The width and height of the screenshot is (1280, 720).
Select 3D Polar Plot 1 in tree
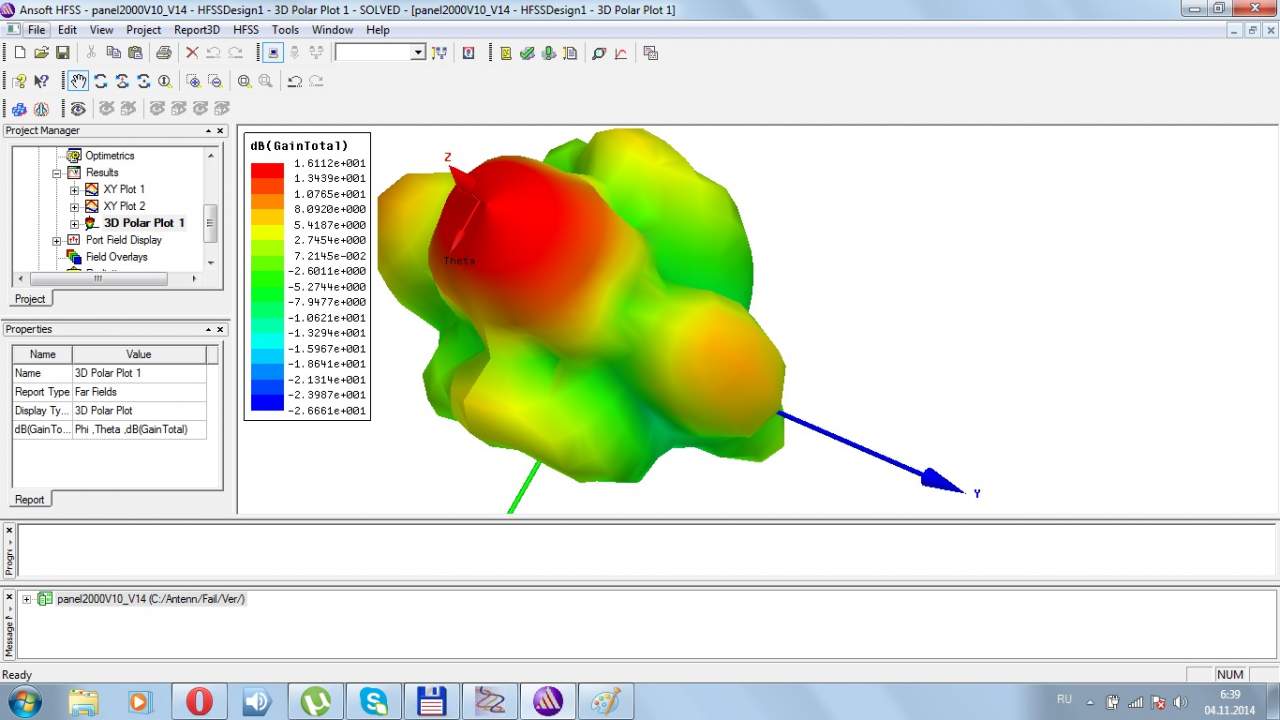point(144,223)
